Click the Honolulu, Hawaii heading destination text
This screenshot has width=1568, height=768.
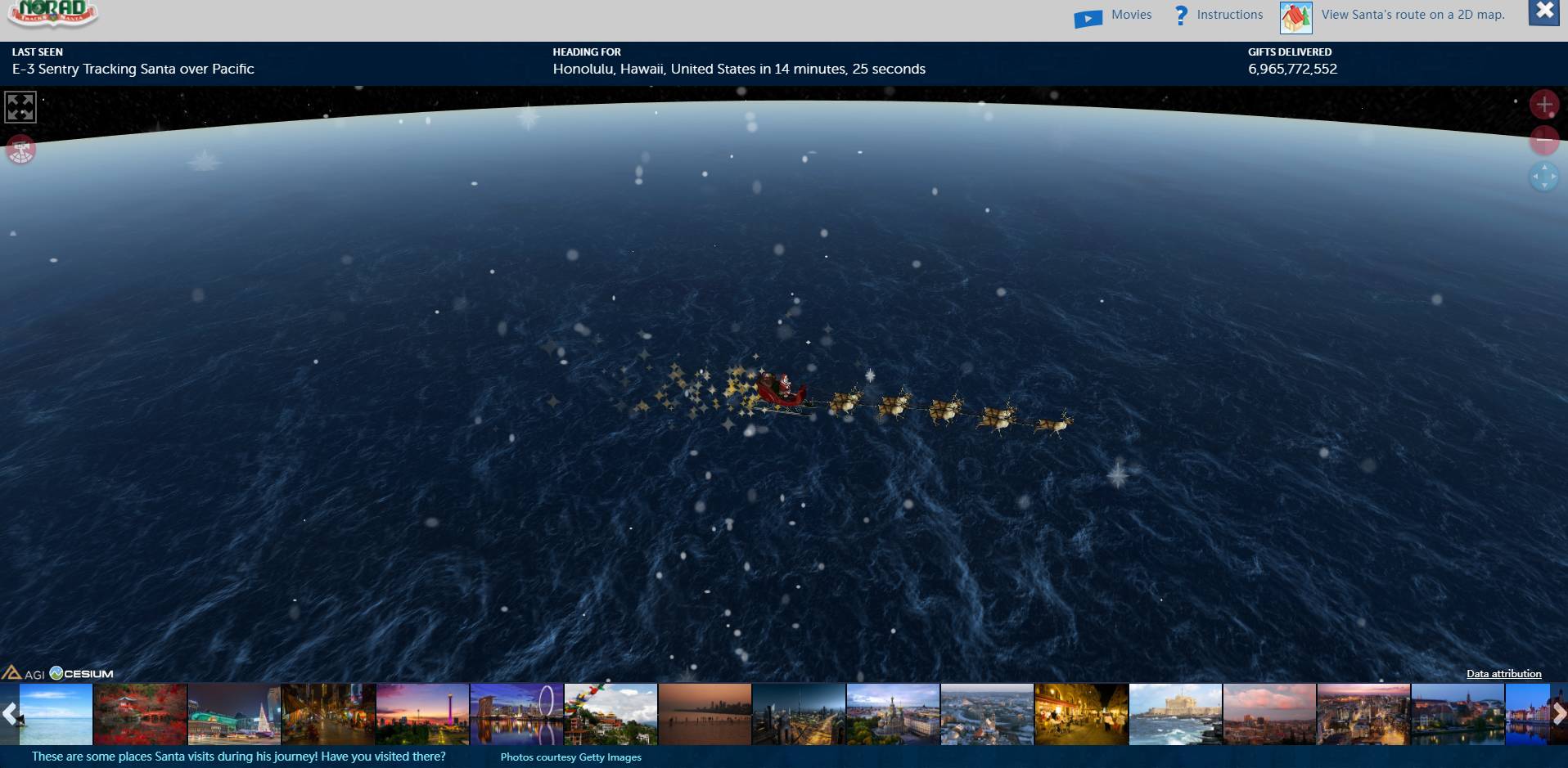(739, 69)
